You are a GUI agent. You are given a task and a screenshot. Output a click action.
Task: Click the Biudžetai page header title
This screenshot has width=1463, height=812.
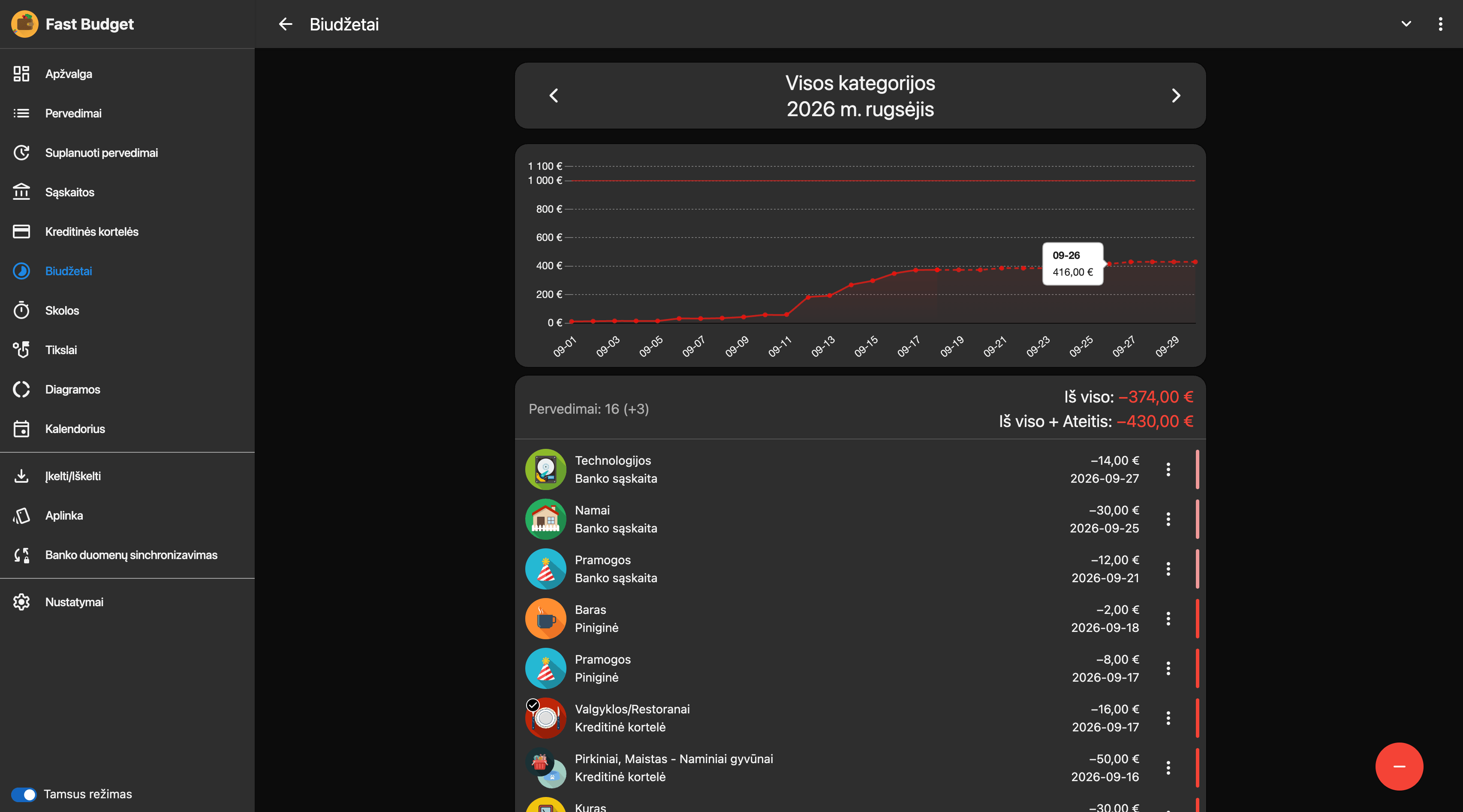pos(344,24)
